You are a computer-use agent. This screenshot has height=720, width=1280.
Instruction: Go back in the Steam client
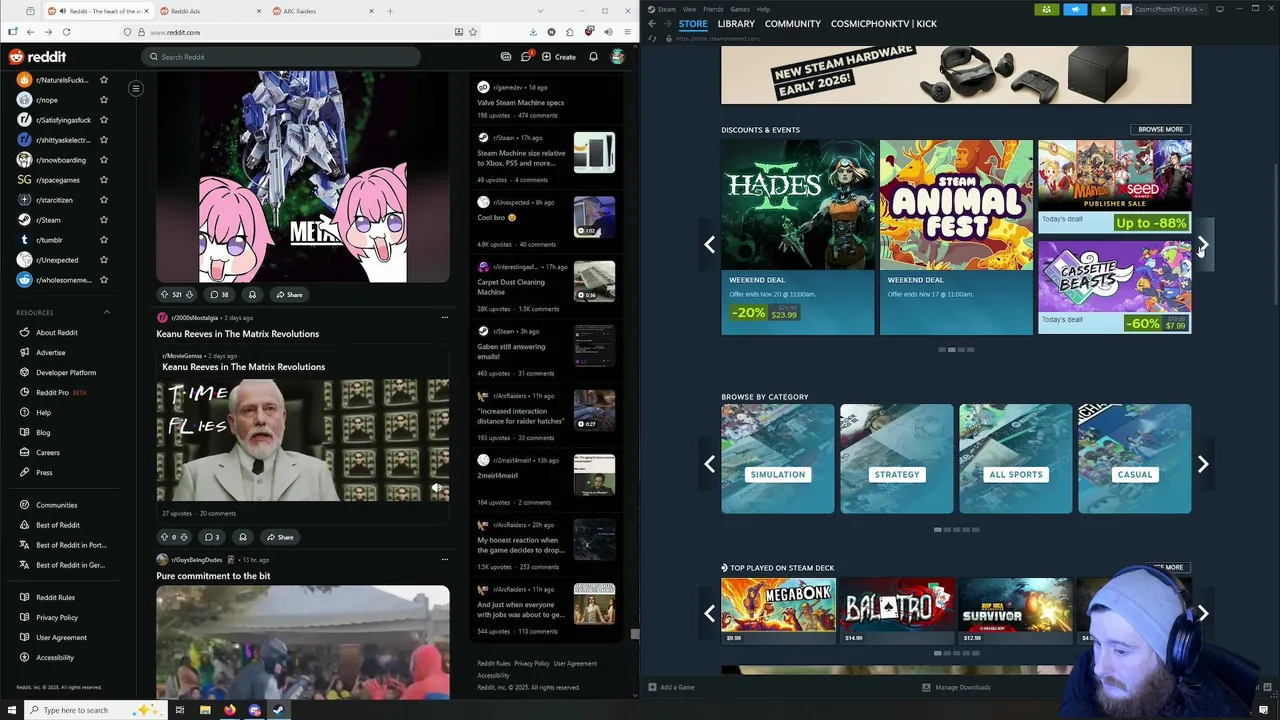tap(652, 24)
